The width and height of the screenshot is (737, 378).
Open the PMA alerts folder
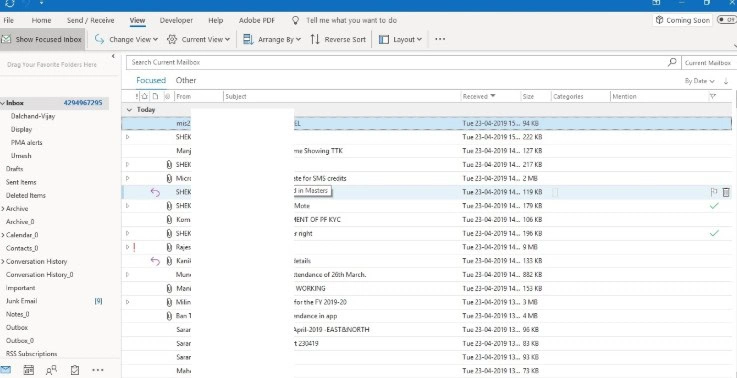click(x=26, y=142)
